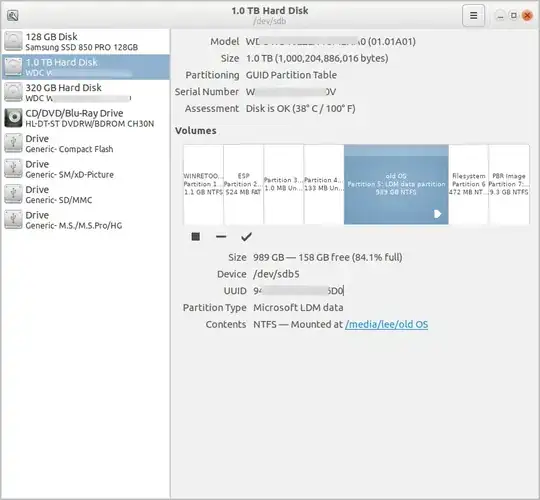Image resolution: width=540 pixels, height=500 pixels.
Task: Click the UUID value text field
Action: pyautogui.click(x=299, y=291)
